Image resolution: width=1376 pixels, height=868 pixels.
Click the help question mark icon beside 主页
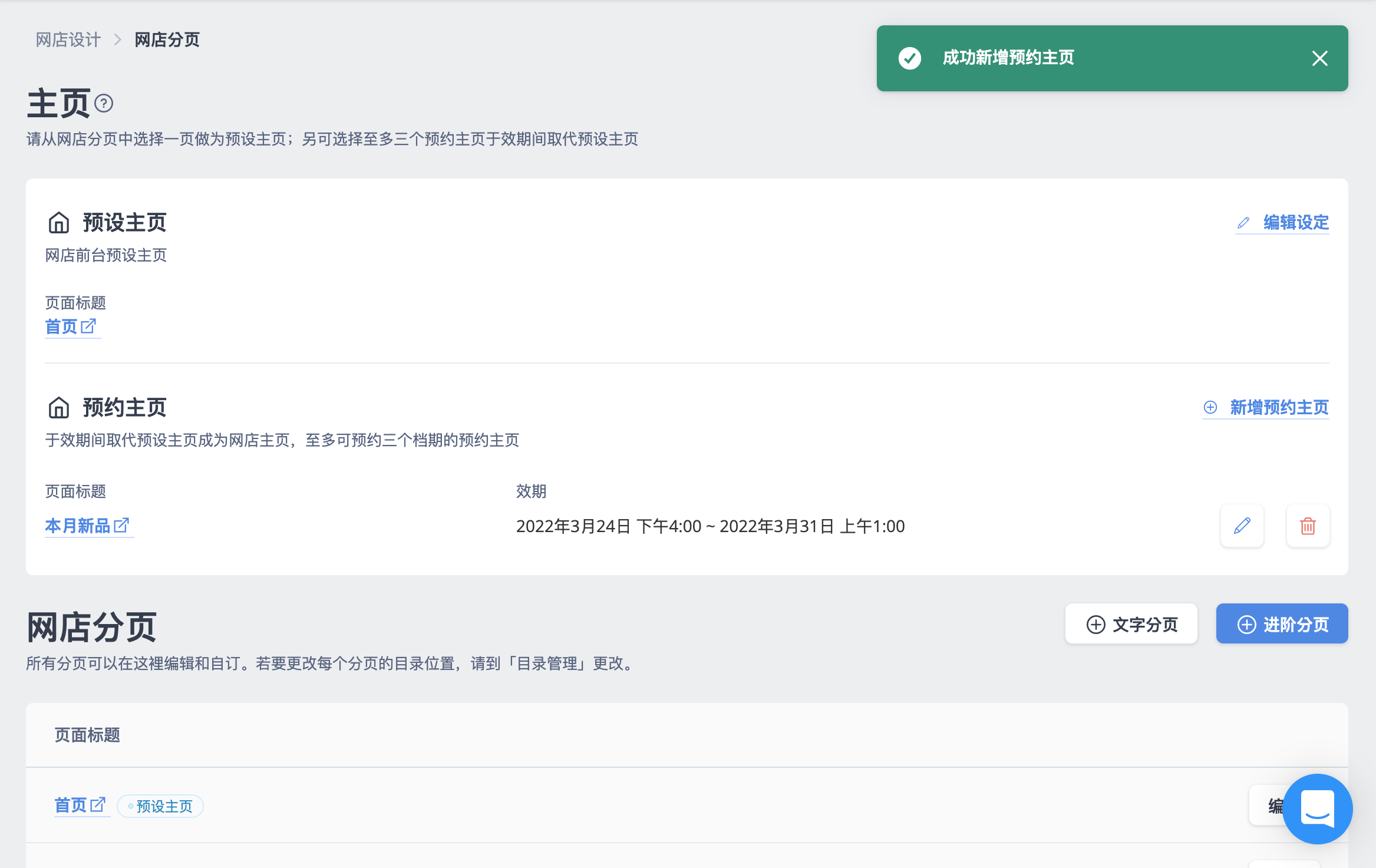point(104,104)
